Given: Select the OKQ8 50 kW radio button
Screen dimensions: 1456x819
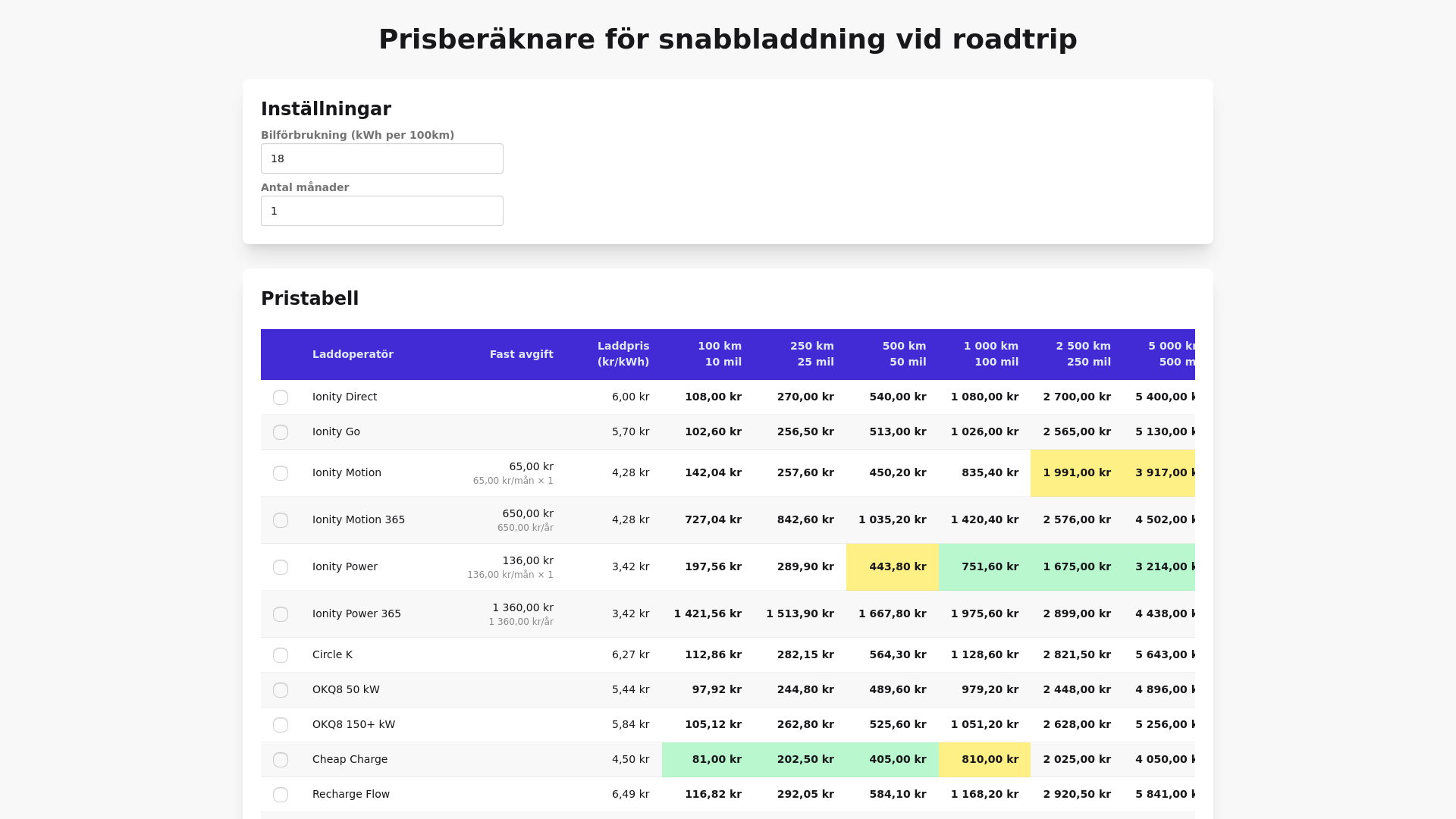Looking at the screenshot, I should pos(281,690).
